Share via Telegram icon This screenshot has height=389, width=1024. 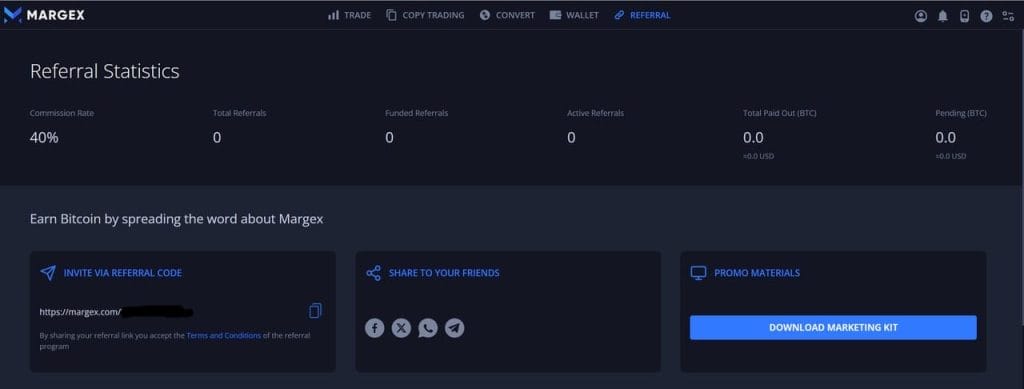click(455, 328)
